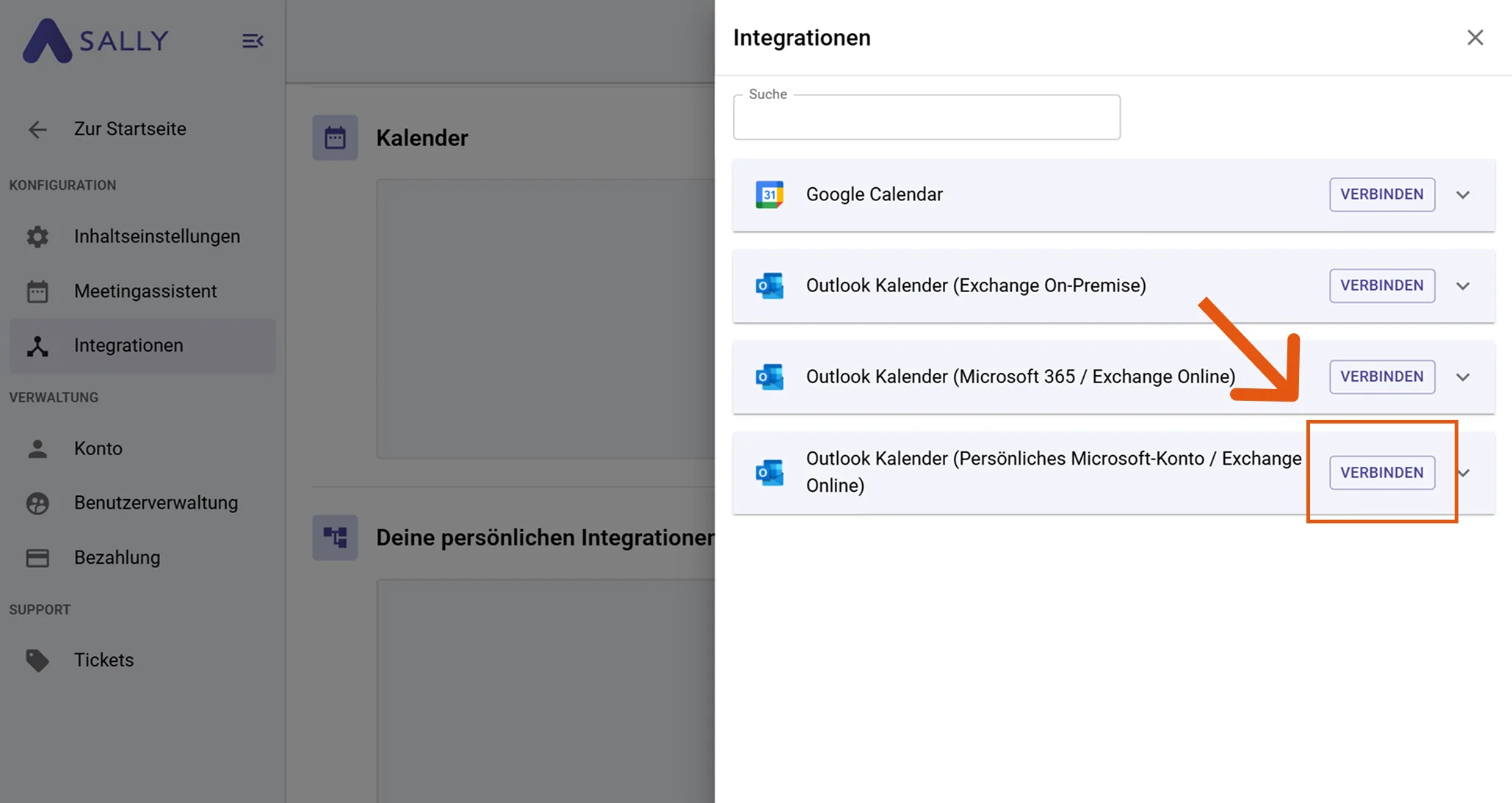Click the gear icon for Inhaltseinstellungen
Image resolution: width=1512 pixels, height=803 pixels.
(x=37, y=236)
